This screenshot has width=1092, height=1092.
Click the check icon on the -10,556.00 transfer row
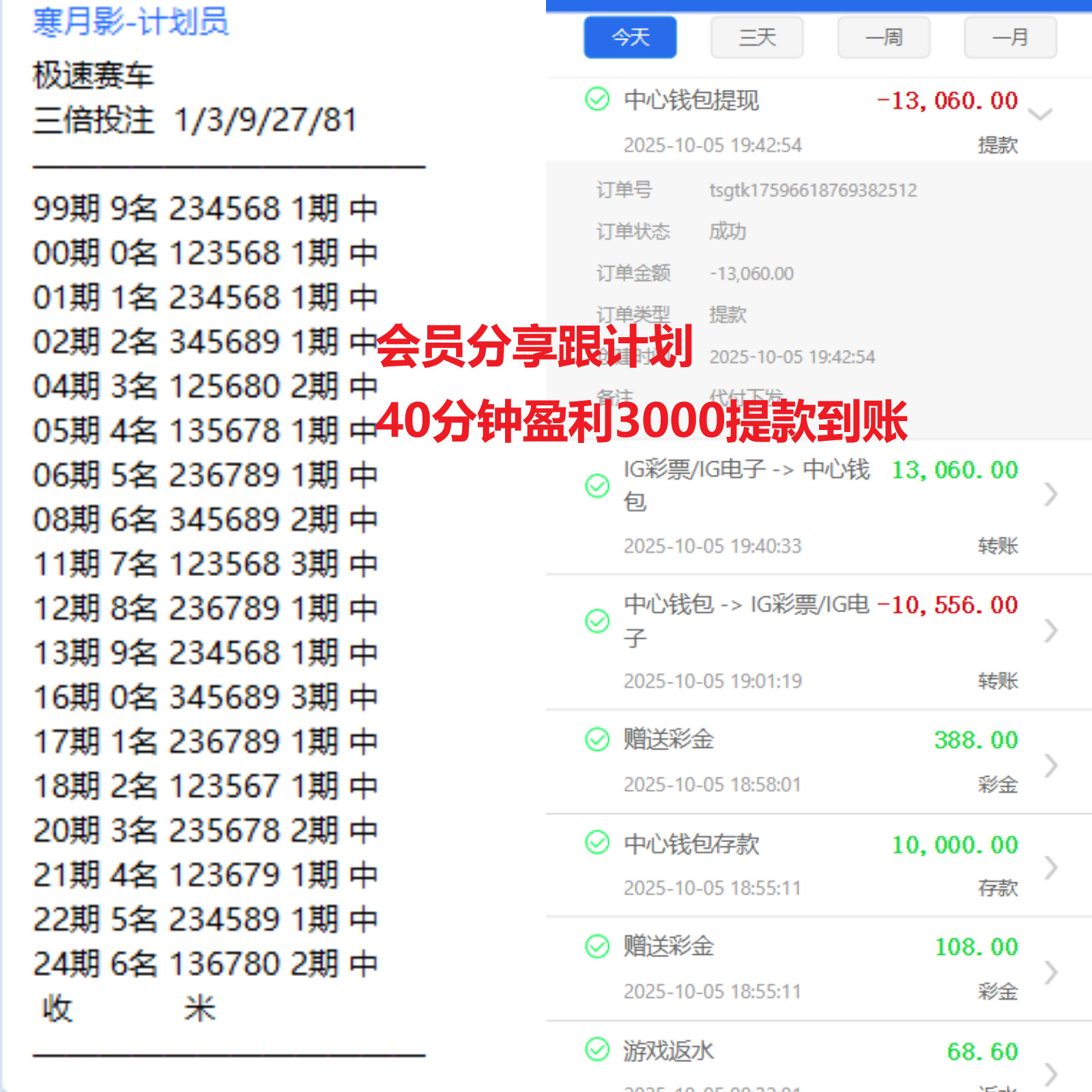click(597, 621)
